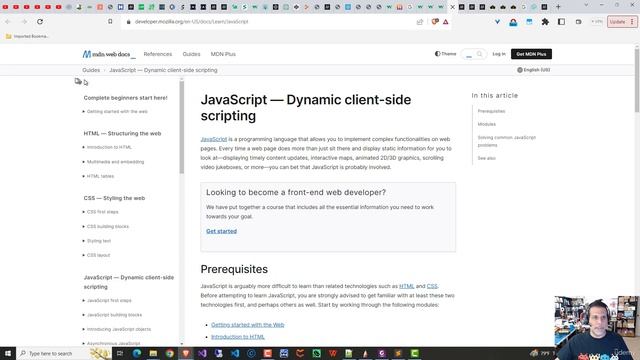
Task: Close the active MDN tab
Action: tap(452, 7)
